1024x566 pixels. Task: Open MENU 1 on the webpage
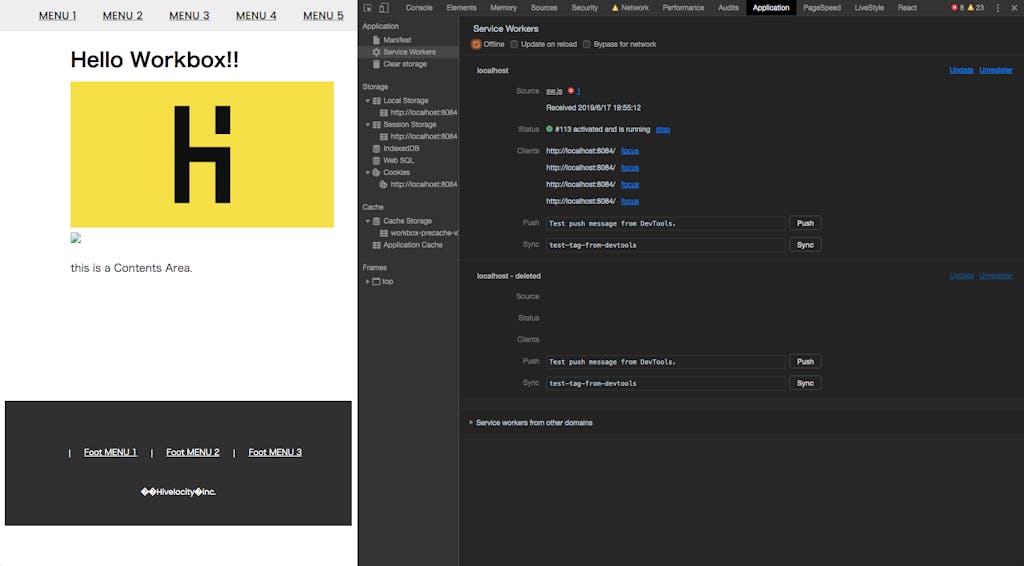point(57,16)
